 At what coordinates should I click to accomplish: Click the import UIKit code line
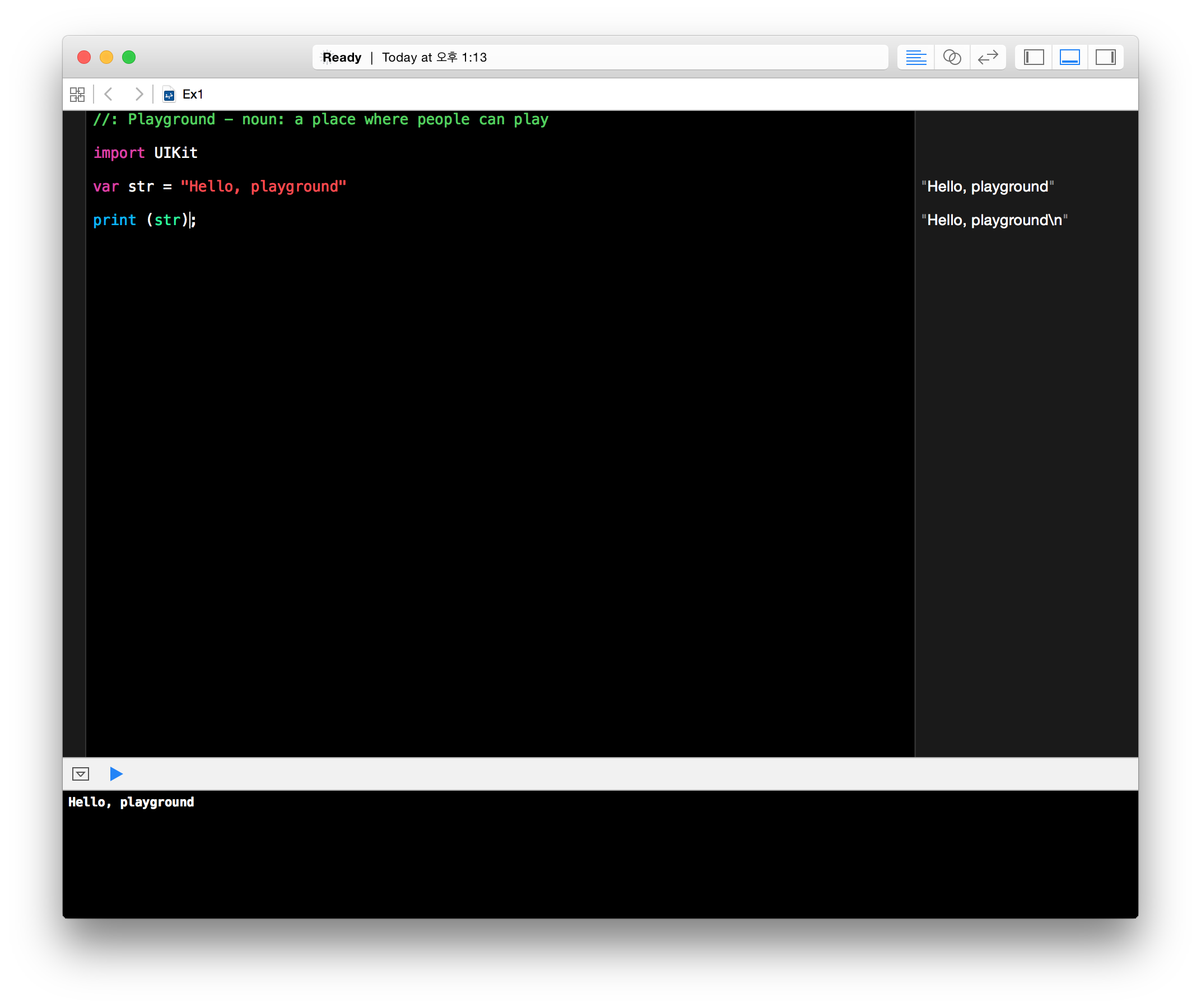(x=146, y=153)
